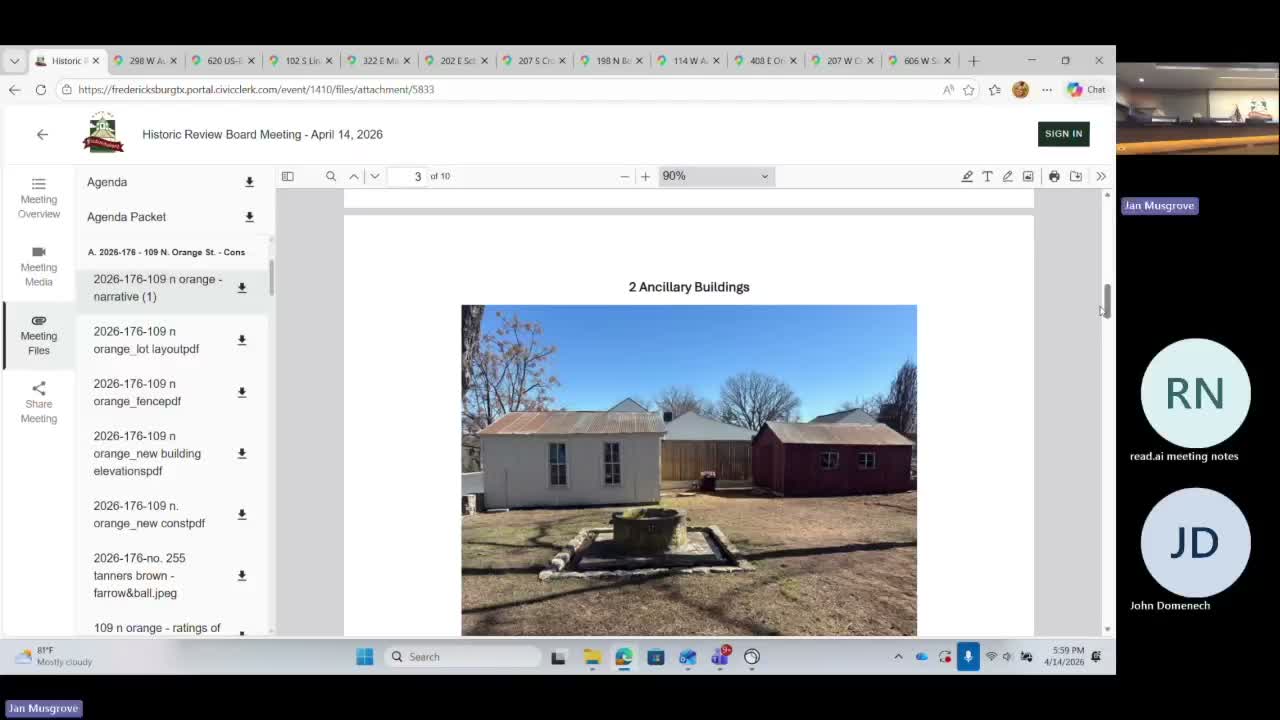Viewport: 1280px width, 720px height.
Task: Save the PDF document
Action: [1076, 176]
